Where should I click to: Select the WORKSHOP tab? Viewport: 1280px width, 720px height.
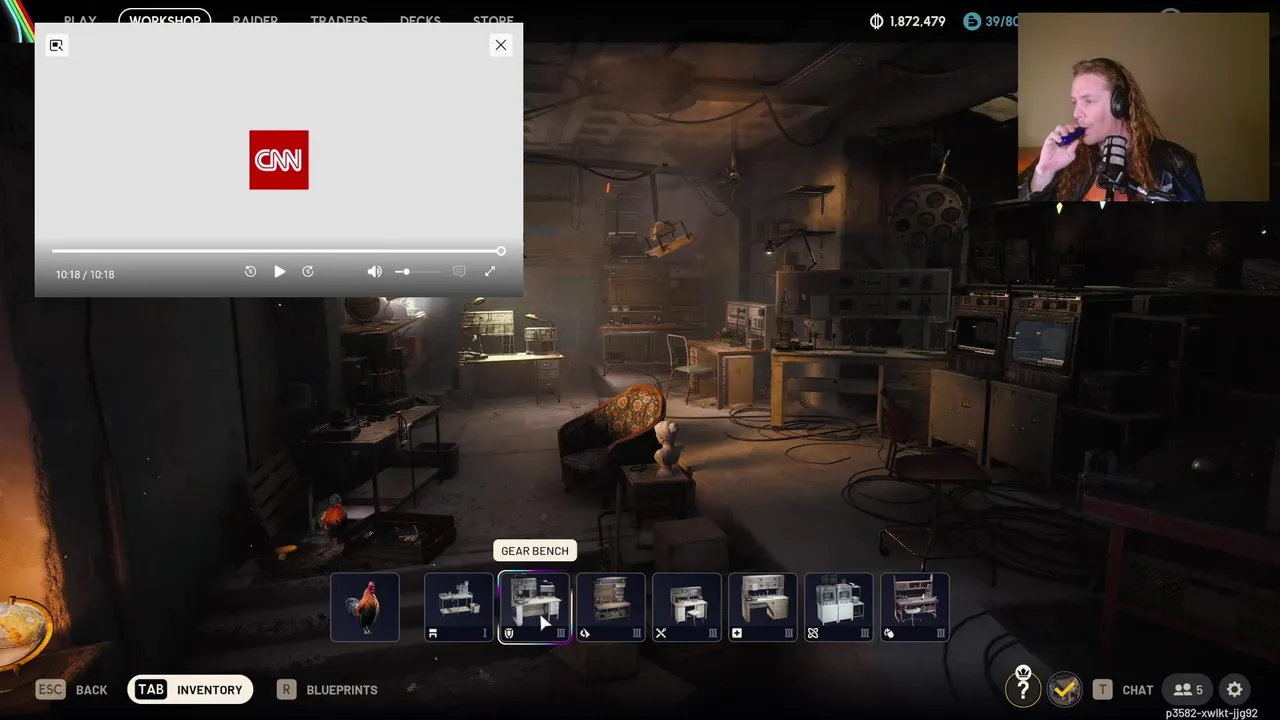click(165, 21)
